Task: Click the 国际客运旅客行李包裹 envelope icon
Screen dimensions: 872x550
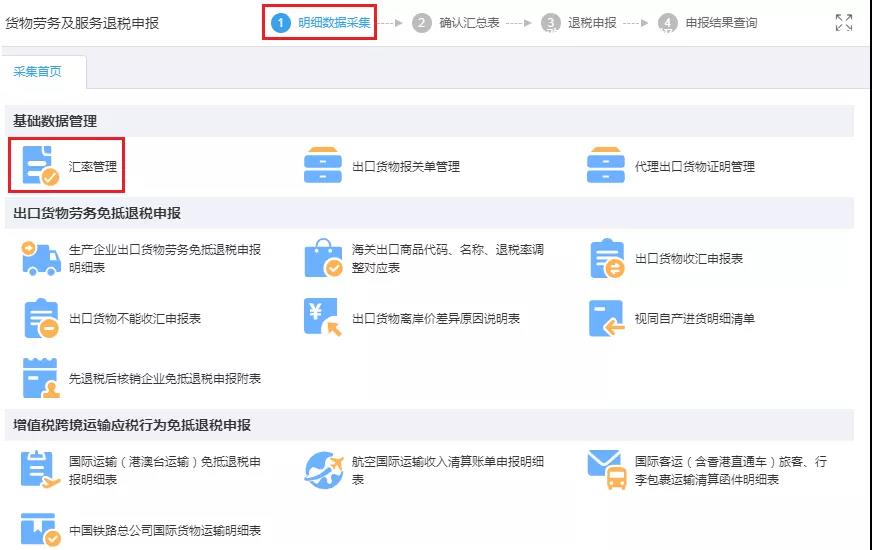Action: click(606, 470)
